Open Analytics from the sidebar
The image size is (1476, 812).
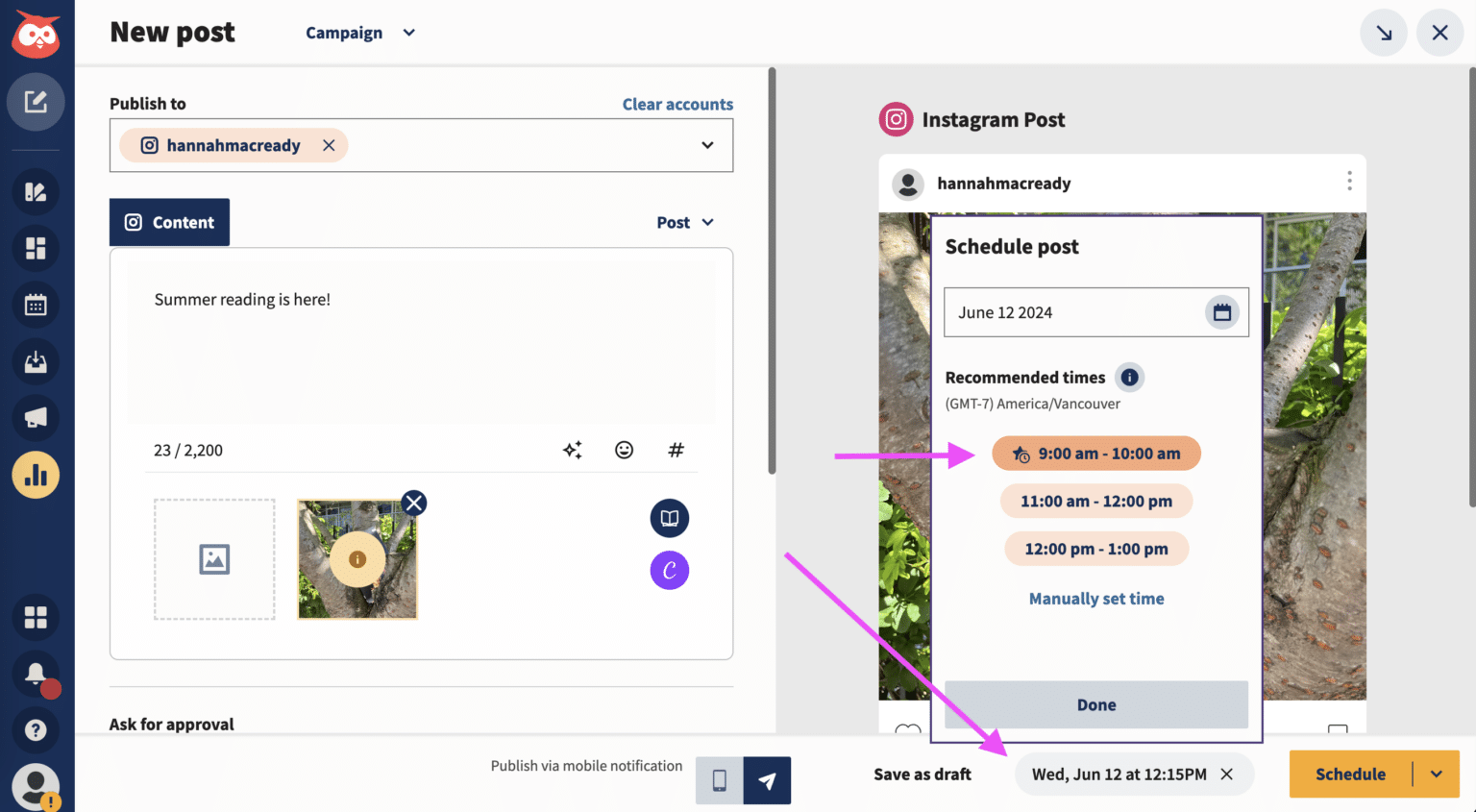point(36,474)
